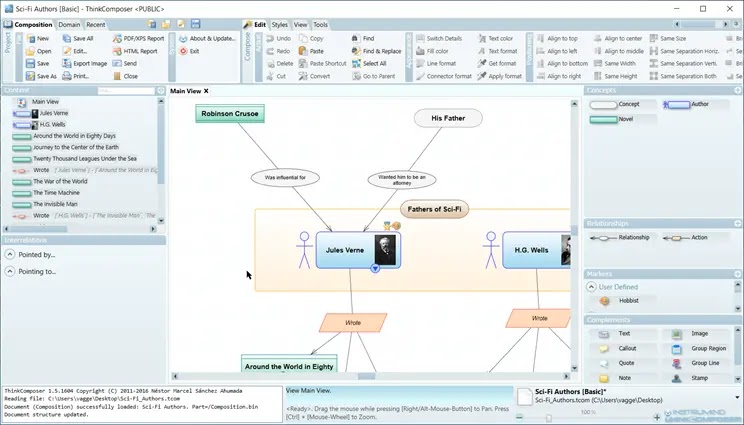Select the Main View document tab
Screen dimensions: 744x425
(x=186, y=91)
